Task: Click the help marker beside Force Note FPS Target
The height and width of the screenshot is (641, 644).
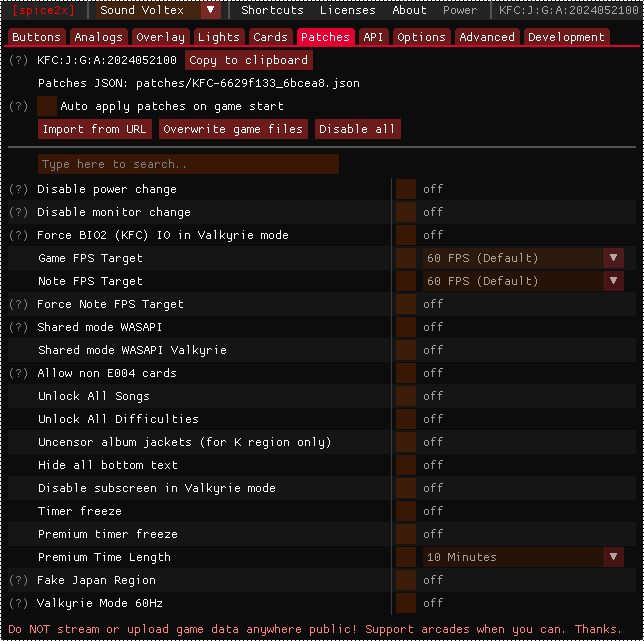Action: (x=18, y=304)
